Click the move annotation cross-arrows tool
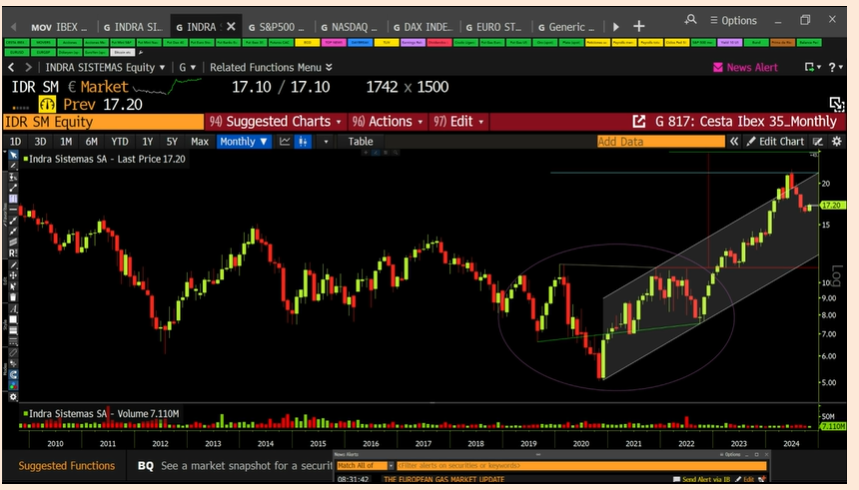Viewport: 859px width, 490px height. tap(13, 275)
